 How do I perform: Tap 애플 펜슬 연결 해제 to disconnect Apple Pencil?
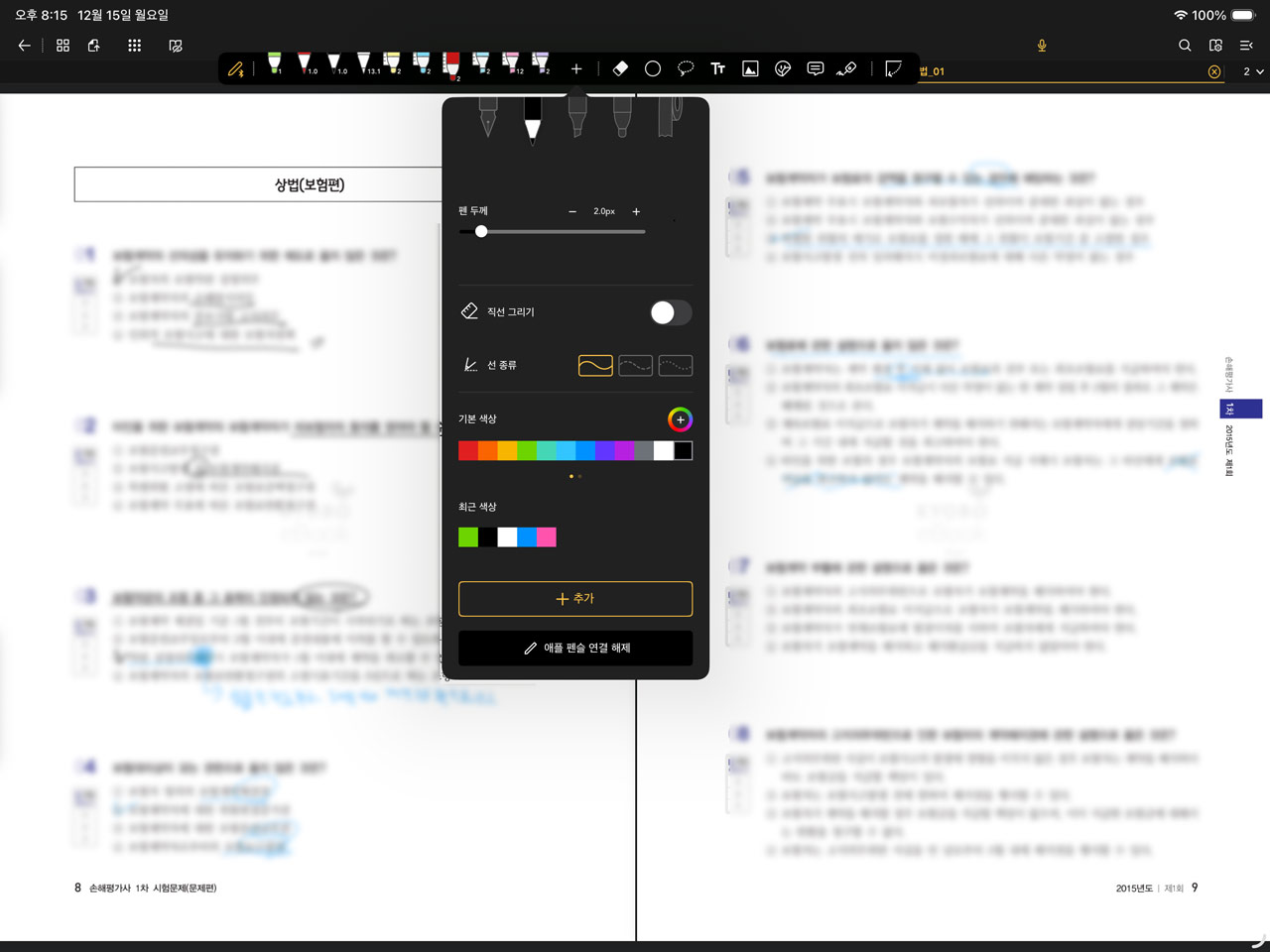tap(575, 648)
